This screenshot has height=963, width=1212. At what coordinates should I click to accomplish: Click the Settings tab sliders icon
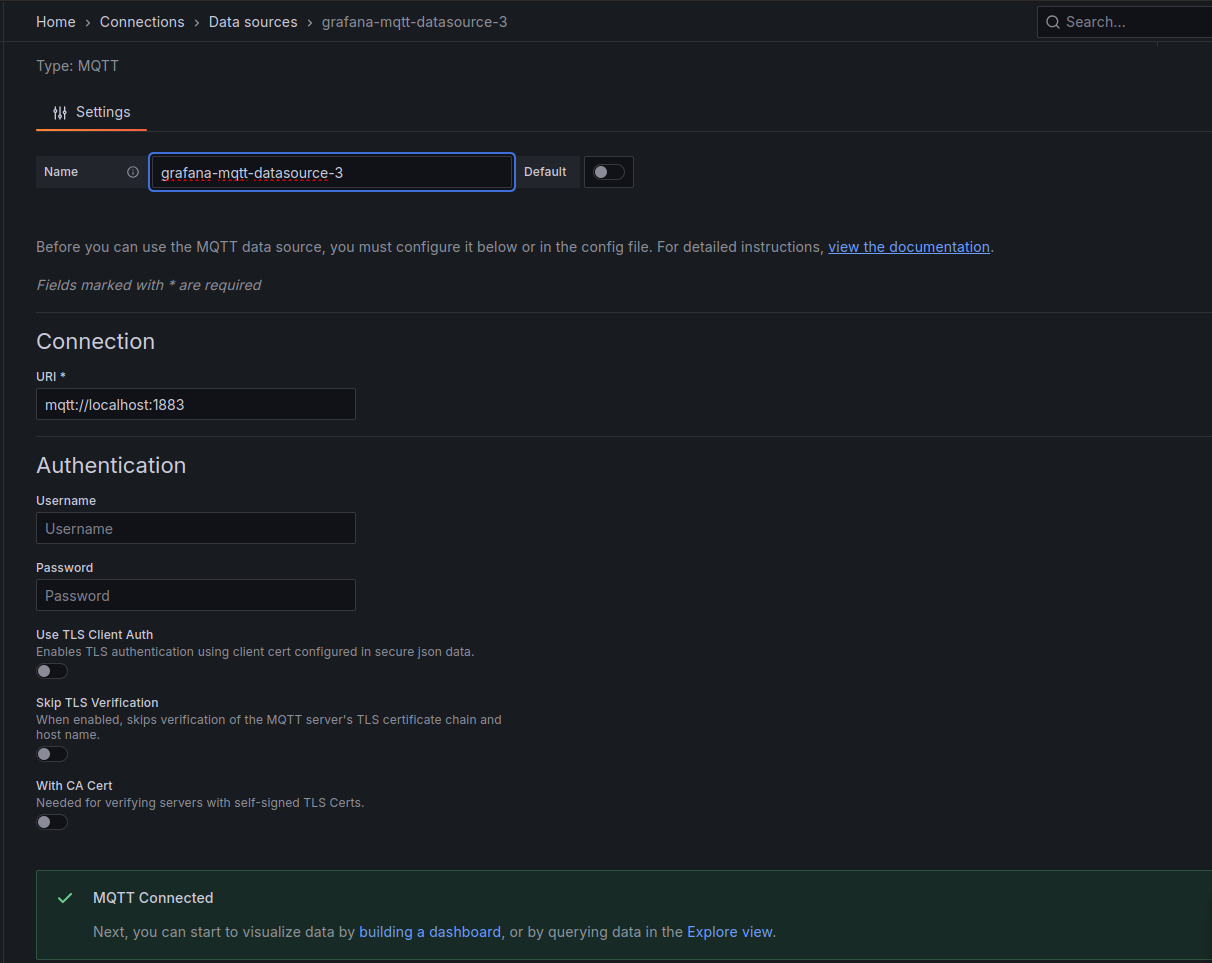60,112
